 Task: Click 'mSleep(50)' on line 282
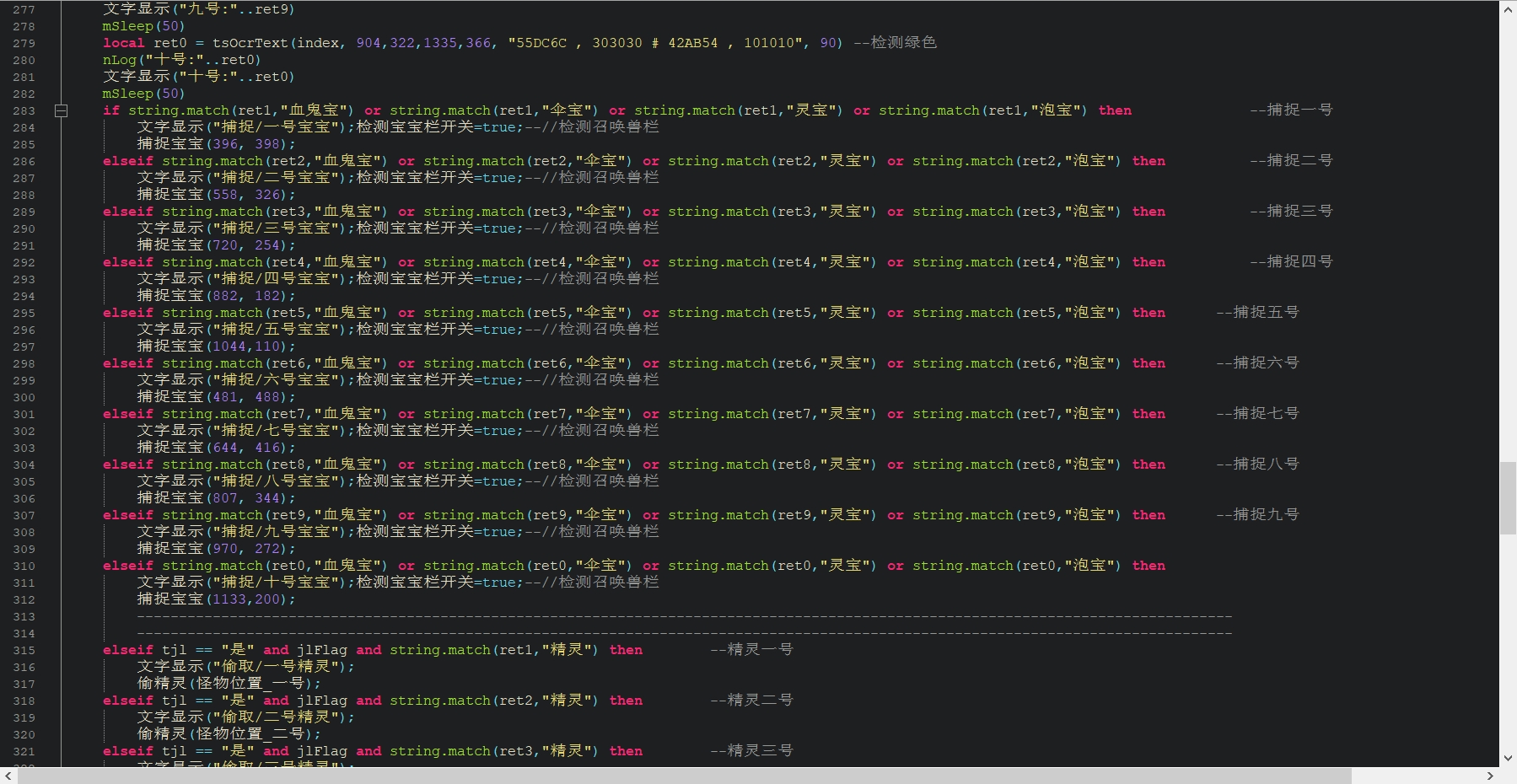coord(143,94)
